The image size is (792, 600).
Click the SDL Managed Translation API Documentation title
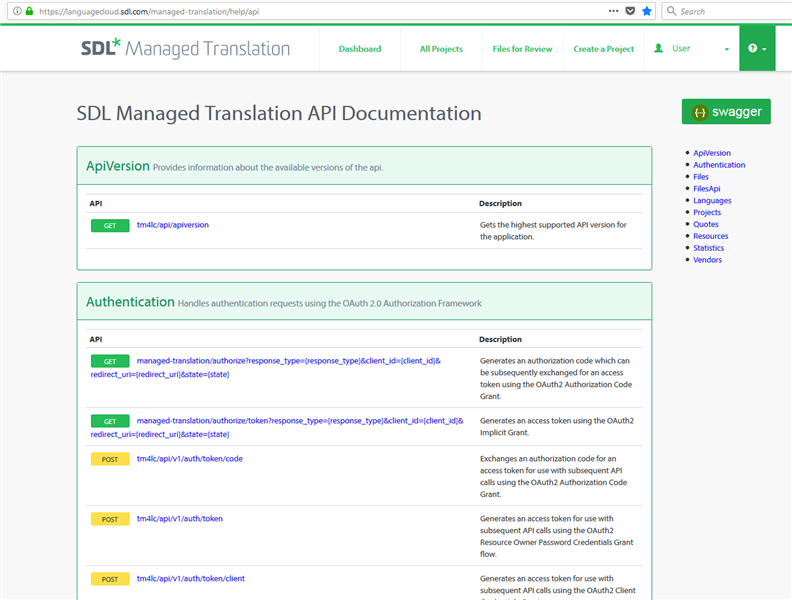click(x=279, y=113)
